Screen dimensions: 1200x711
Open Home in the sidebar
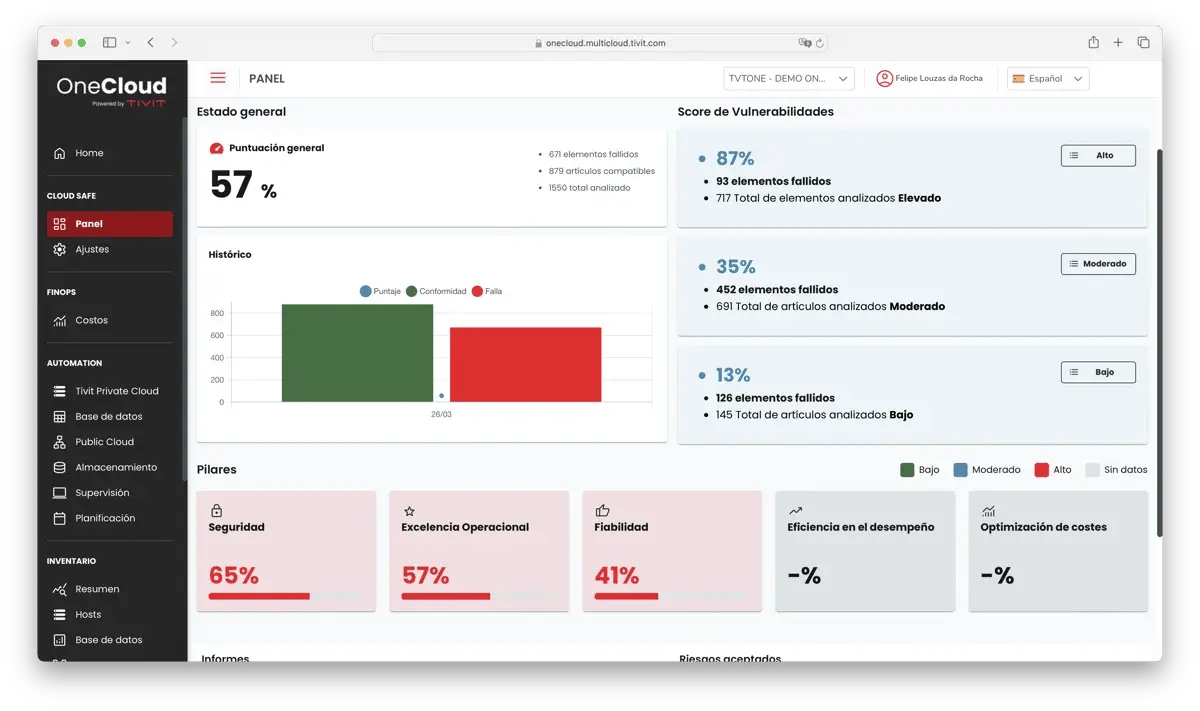(110, 153)
